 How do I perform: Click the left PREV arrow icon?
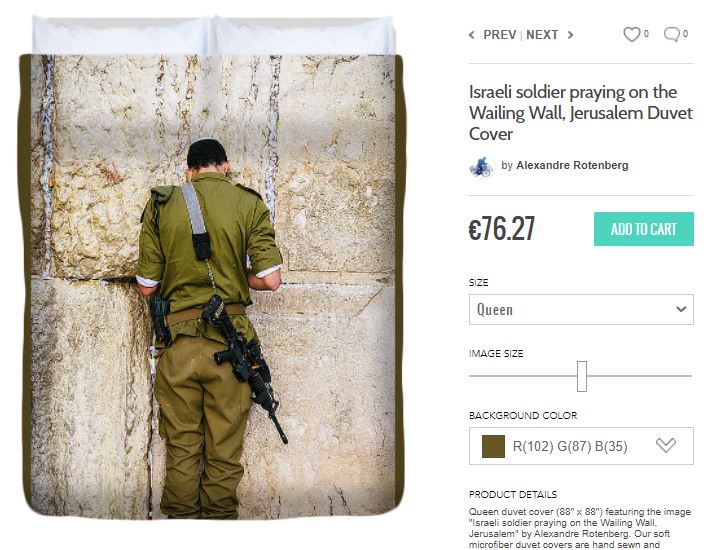(x=472, y=35)
